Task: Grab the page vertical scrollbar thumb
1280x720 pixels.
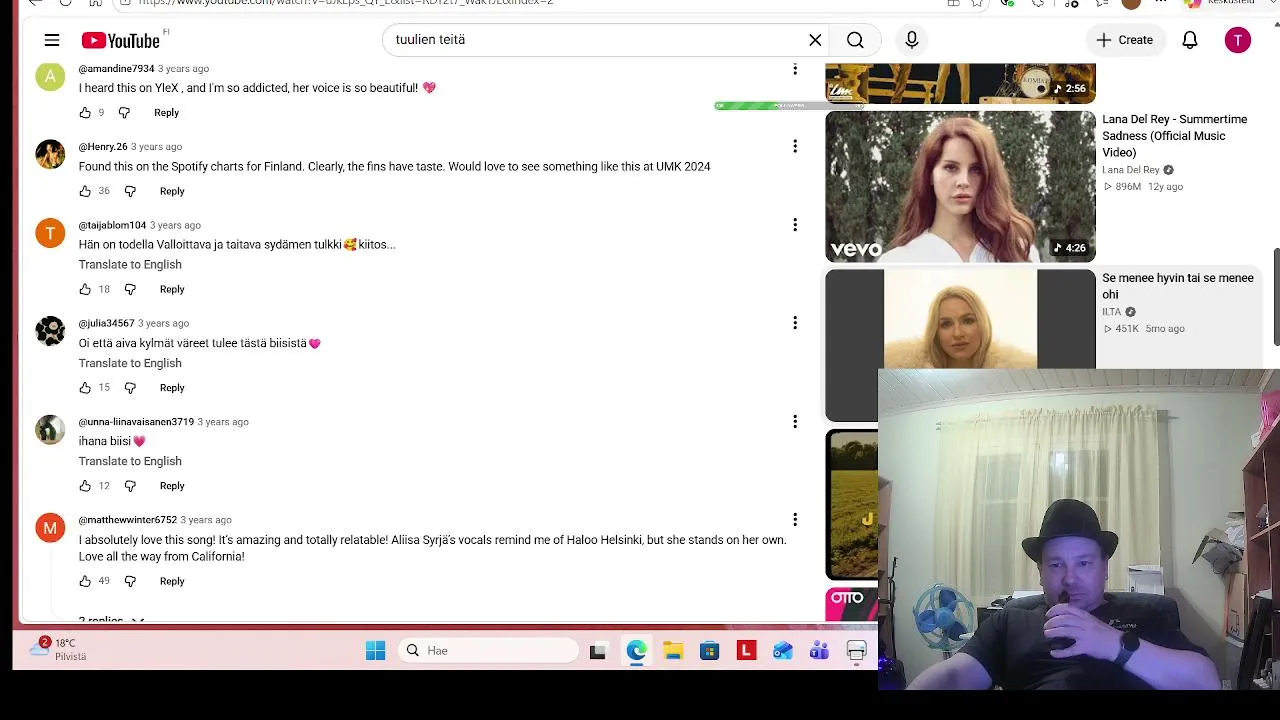Action: click(x=1276, y=295)
